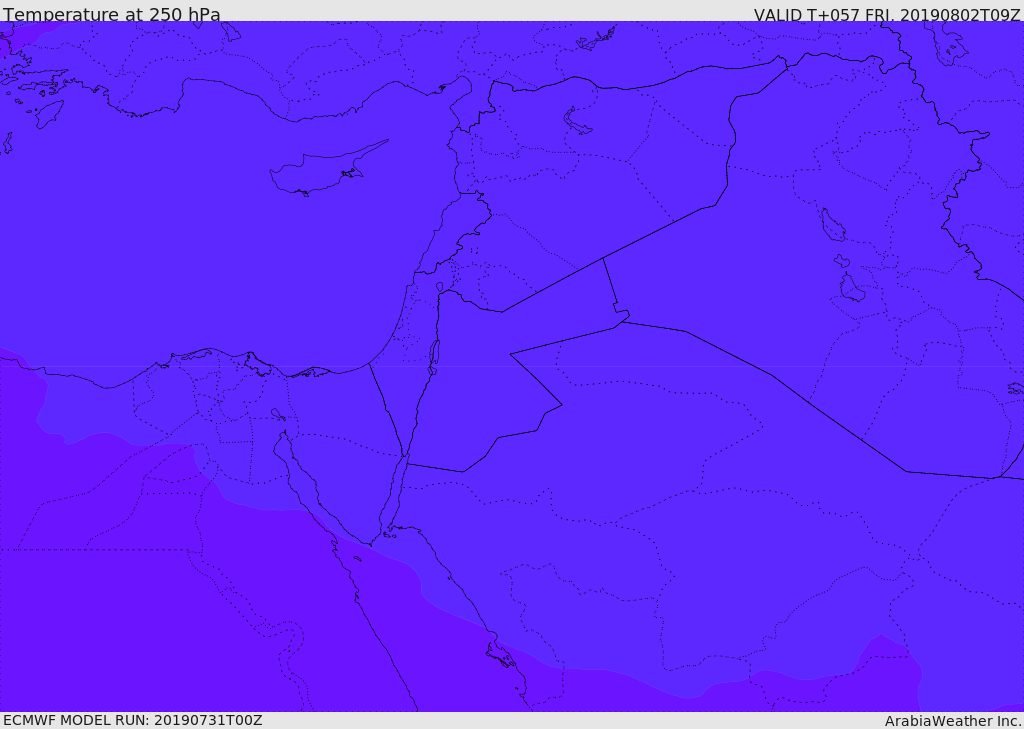Click the 'ECMWF MODEL RUN: 20190731T00Z' text

(133, 721)
